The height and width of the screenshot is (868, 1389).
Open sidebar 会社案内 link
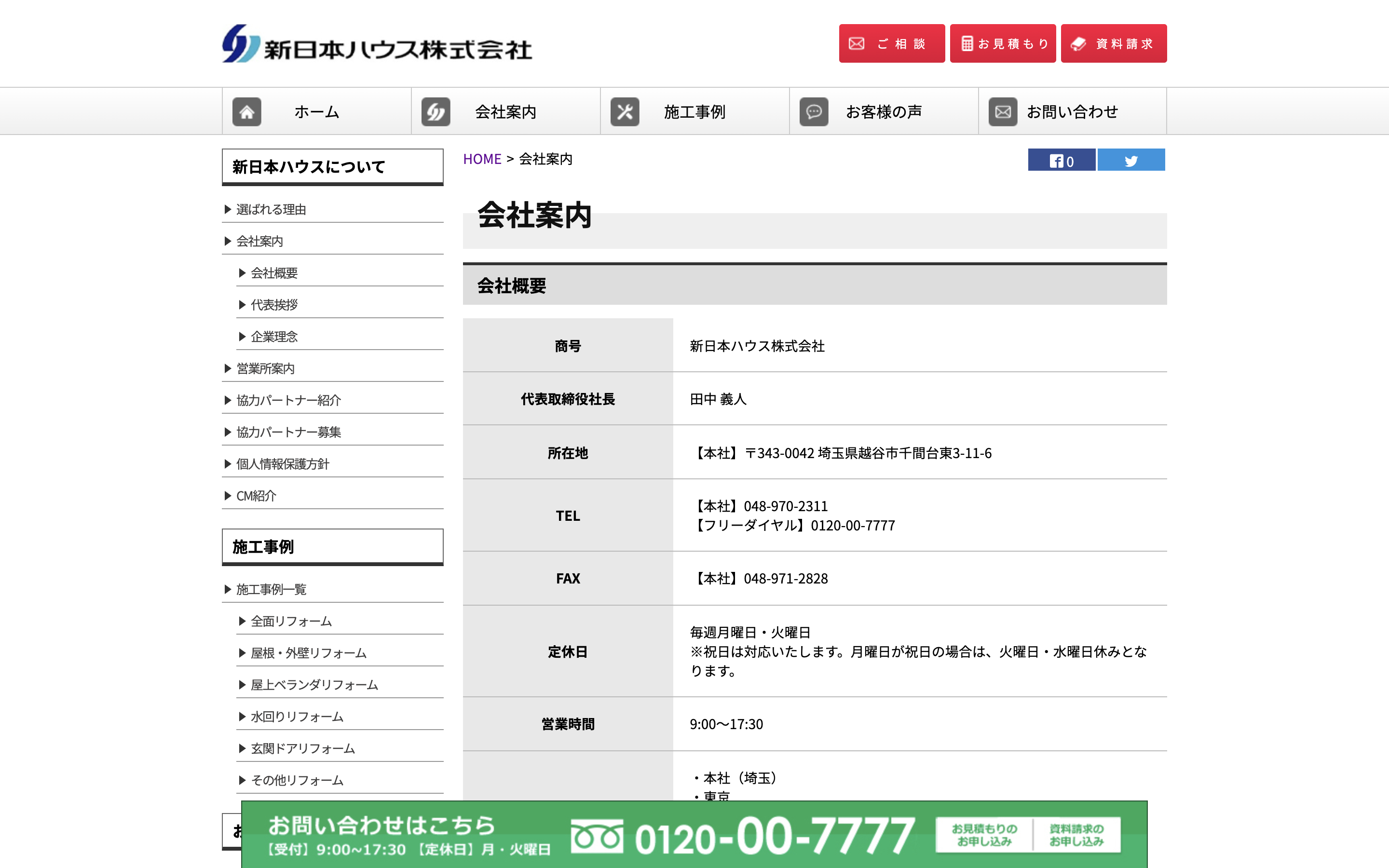(259, 241)
